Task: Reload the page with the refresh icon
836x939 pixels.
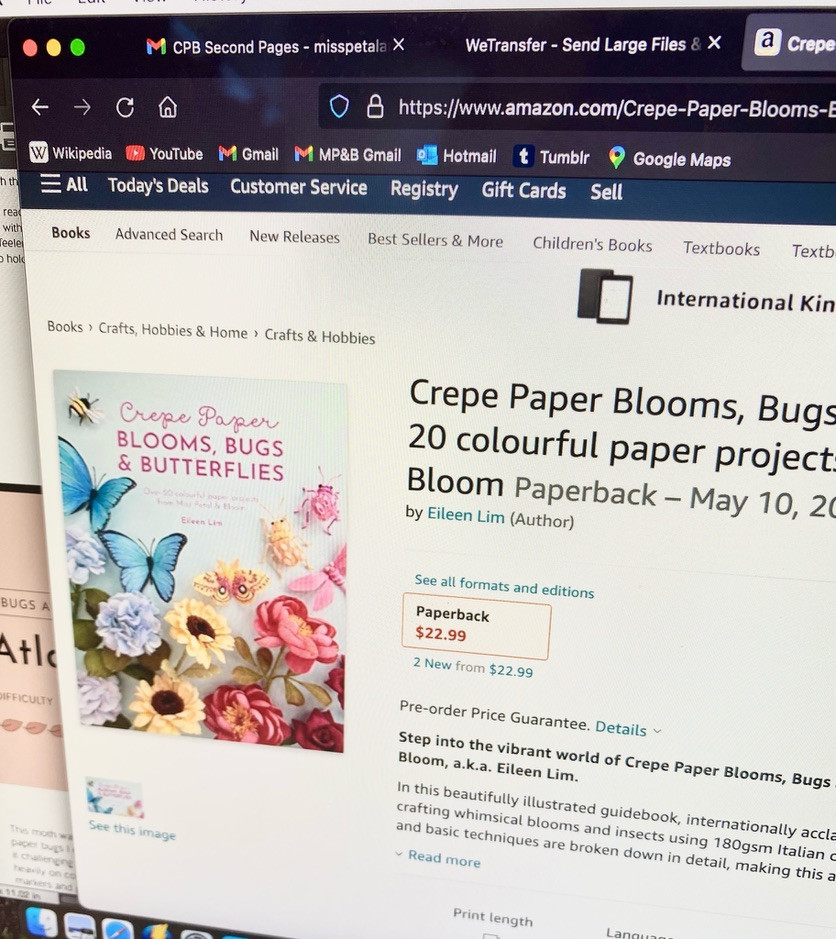Action: (125, 107)
